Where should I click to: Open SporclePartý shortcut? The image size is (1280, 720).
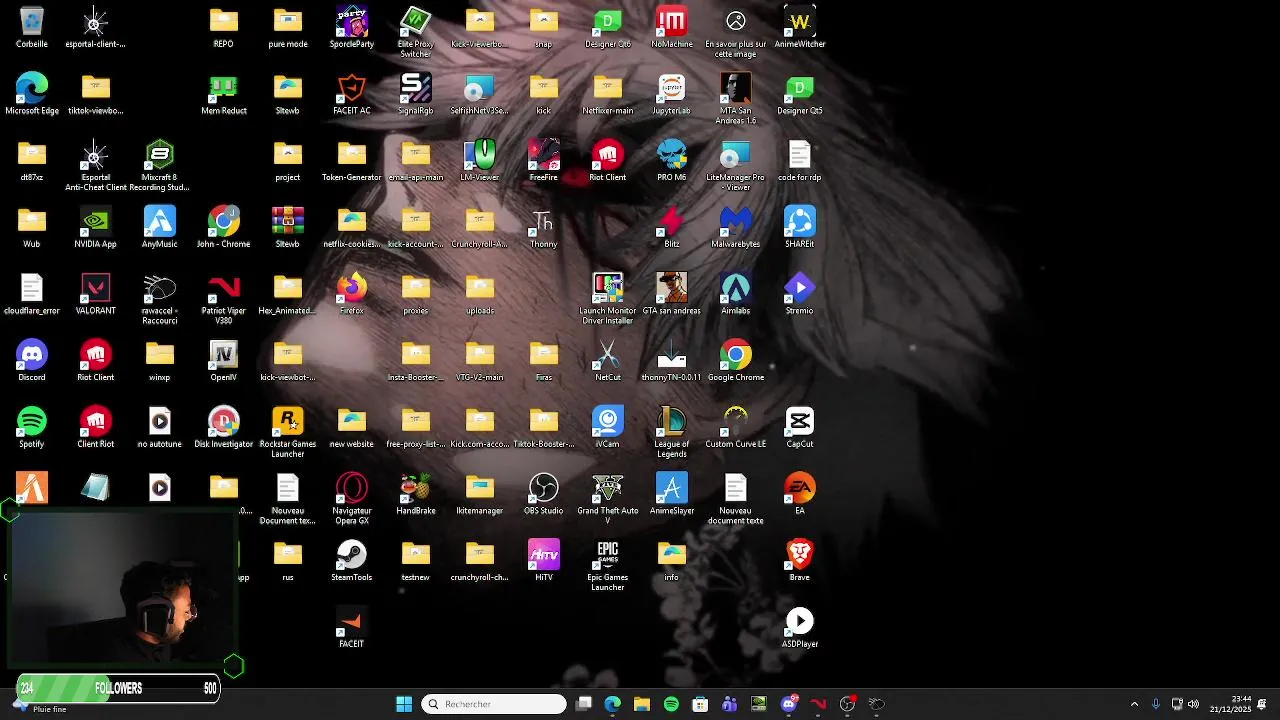pos(352,28)
